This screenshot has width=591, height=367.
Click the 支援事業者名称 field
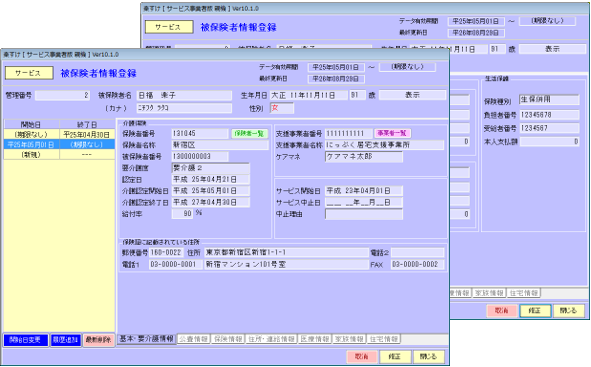click(x=384, y=145)
